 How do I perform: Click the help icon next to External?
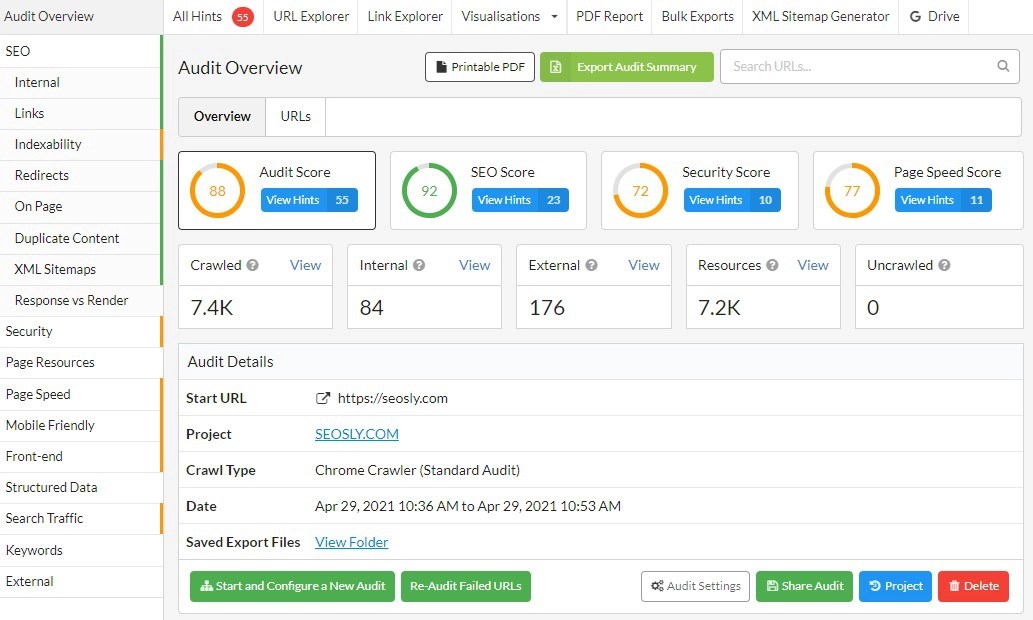[592, 265]
